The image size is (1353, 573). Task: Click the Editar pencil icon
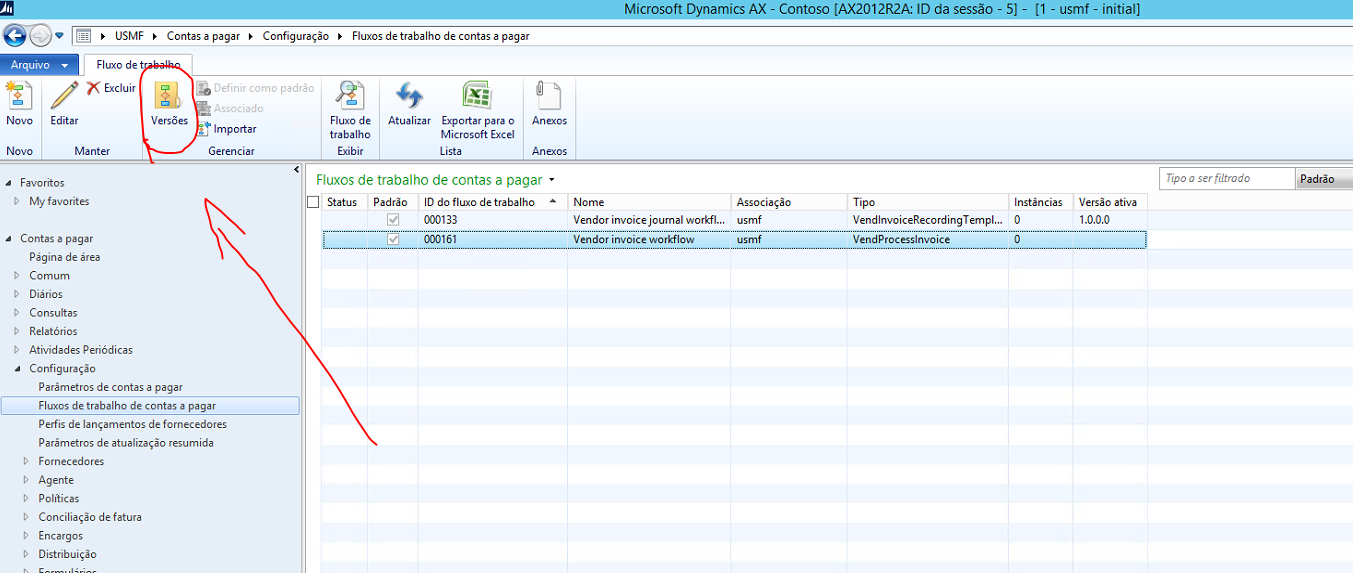[64, 97]
